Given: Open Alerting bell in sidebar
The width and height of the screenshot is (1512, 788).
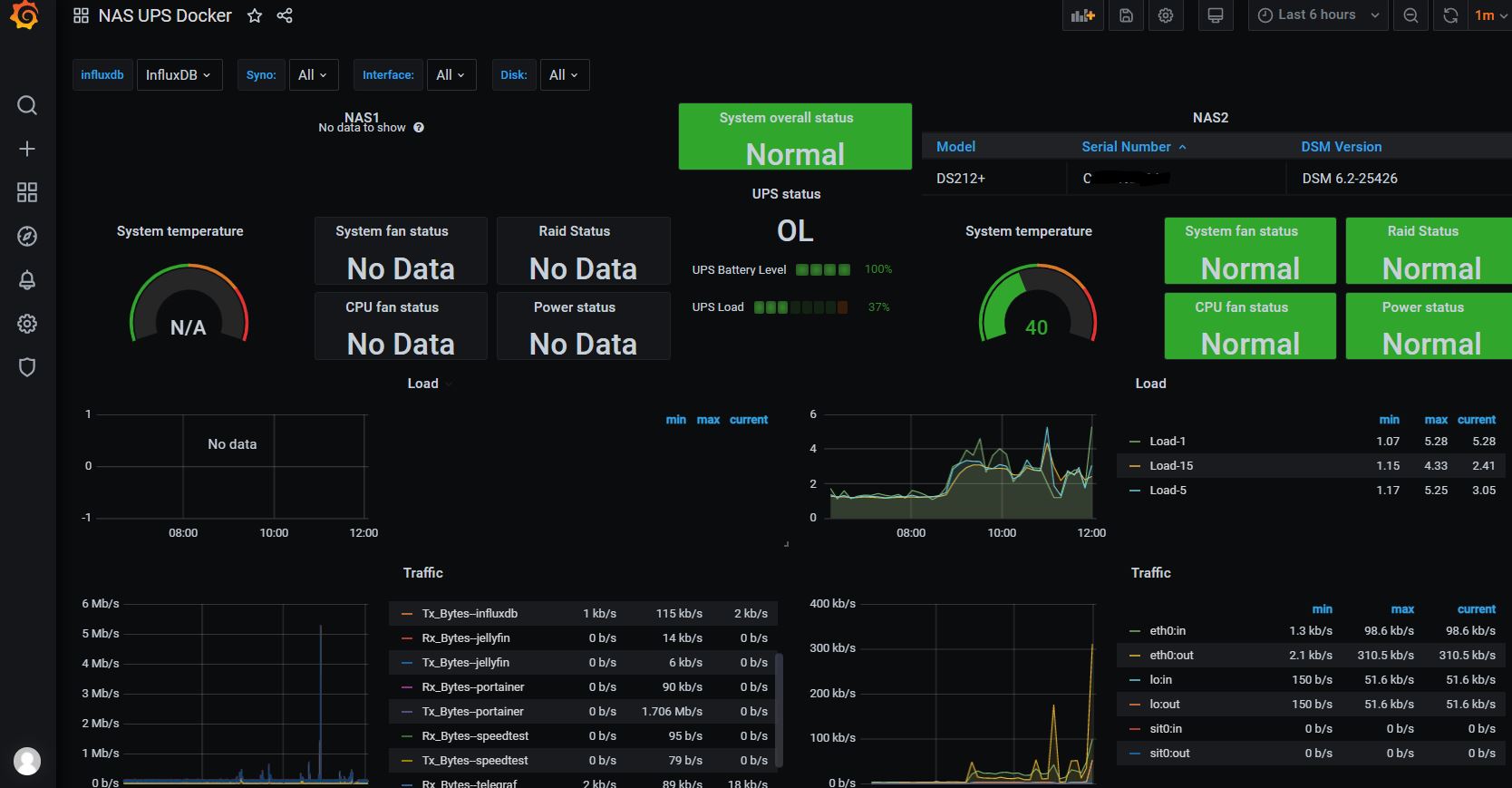Looking at the screenshot, I should tap(27, 280).
